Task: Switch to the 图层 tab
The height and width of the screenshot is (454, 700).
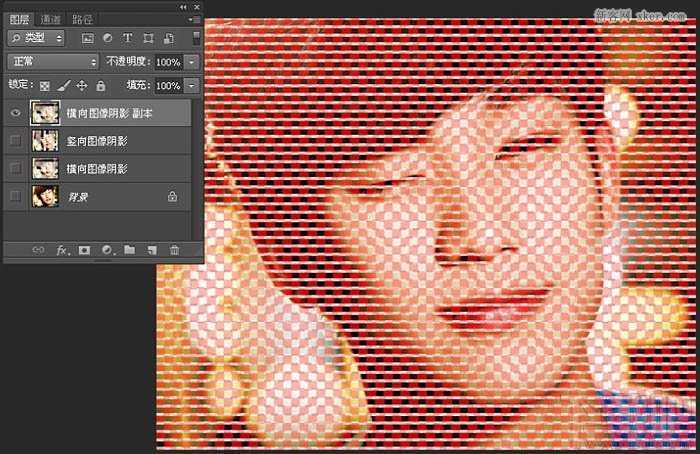Action: [x=19, y=20]
